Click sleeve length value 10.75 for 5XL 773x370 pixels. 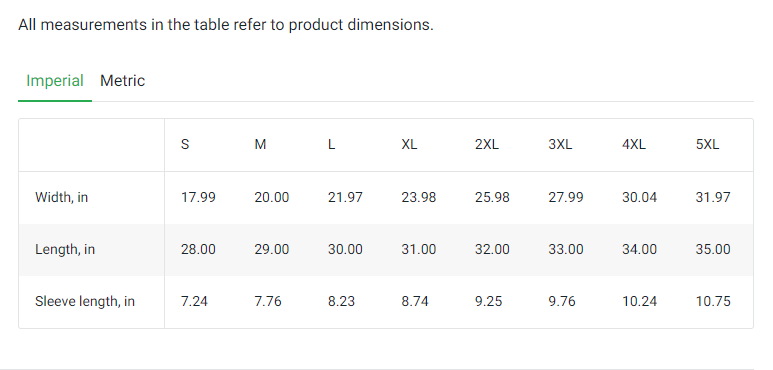tap(713, 302)
